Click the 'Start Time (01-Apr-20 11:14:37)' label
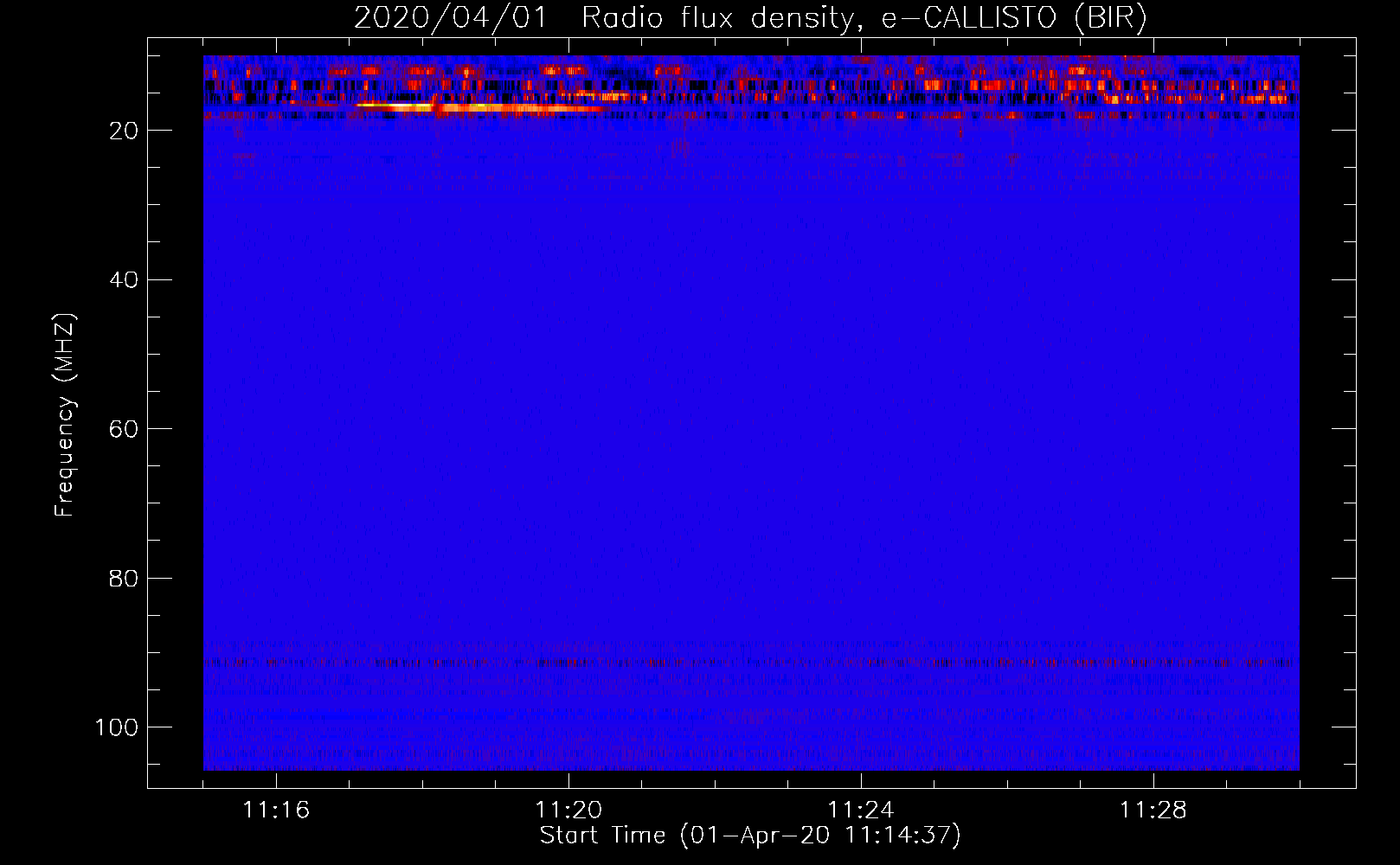 click(750, 836)
